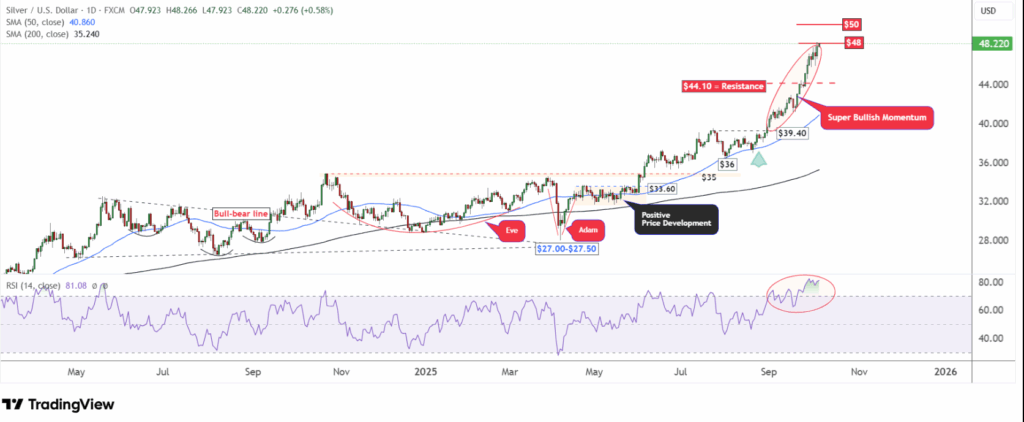Click the green arrows in the RSI pane
The width and height of the screenshot is (1024, 422).
811,286
